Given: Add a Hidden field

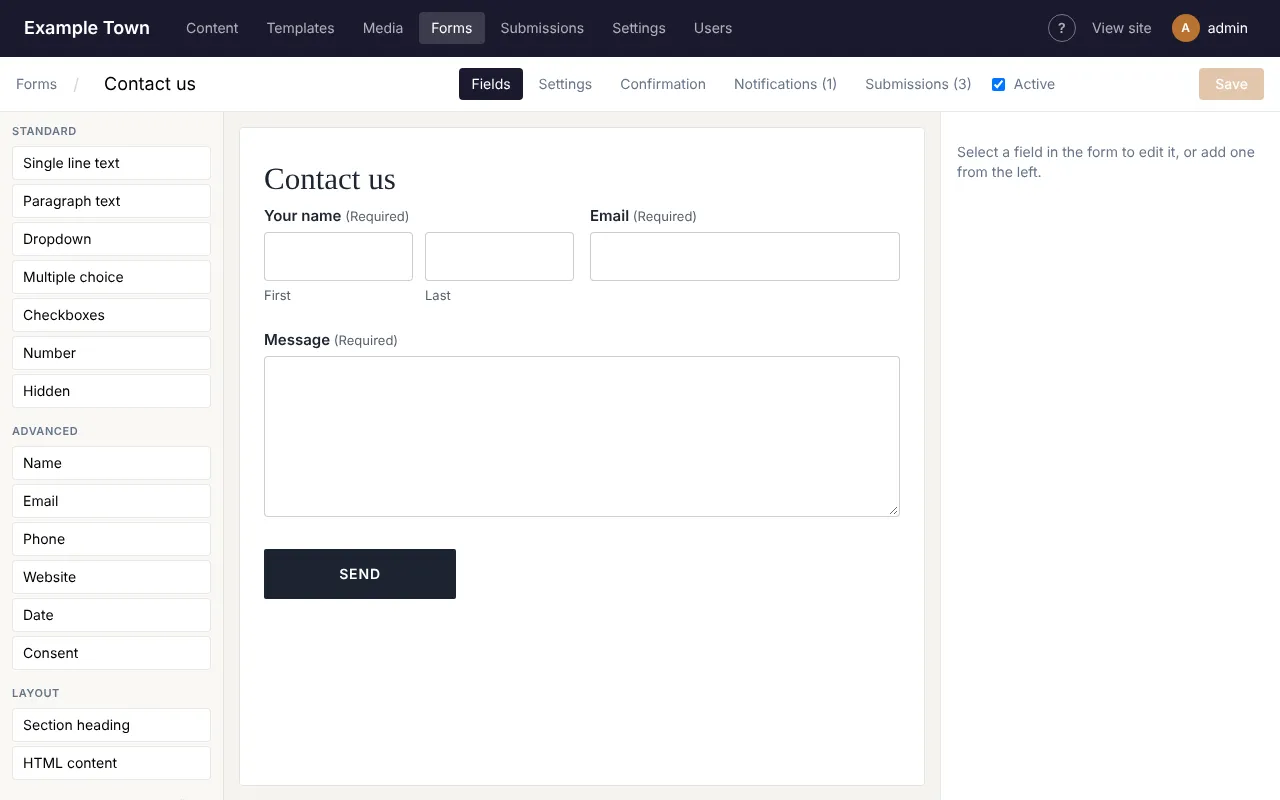Looking at the screenshot, I should tap(111, 391).
